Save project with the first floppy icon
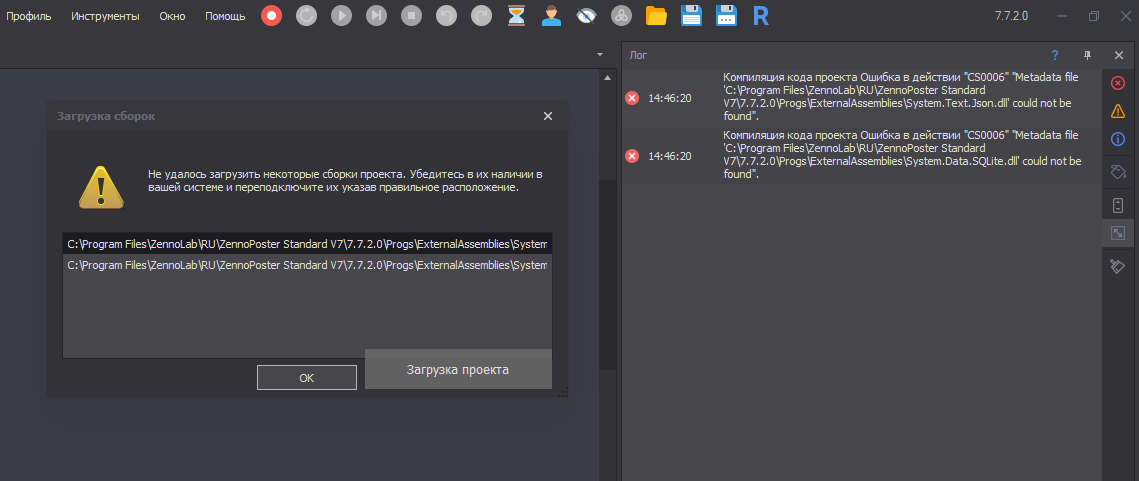 click(691, 15)
